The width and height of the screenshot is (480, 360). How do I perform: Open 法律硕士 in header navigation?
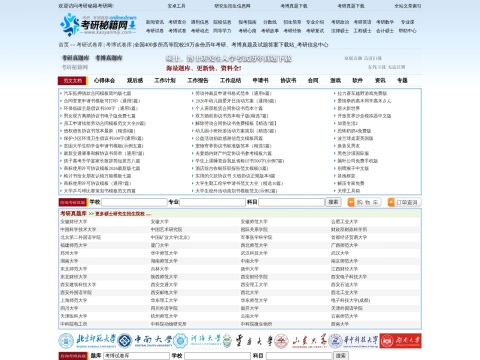(x=340, y=31)
